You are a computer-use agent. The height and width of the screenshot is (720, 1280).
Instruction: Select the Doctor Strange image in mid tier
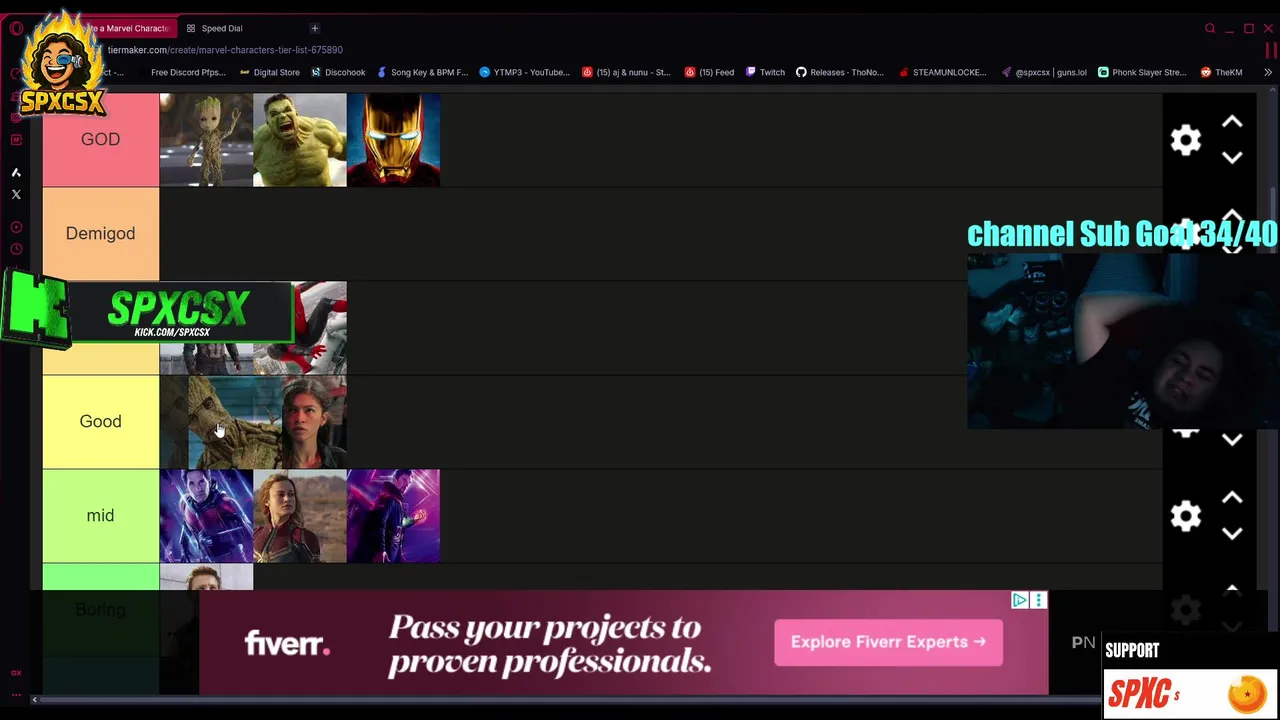point(393,516)
